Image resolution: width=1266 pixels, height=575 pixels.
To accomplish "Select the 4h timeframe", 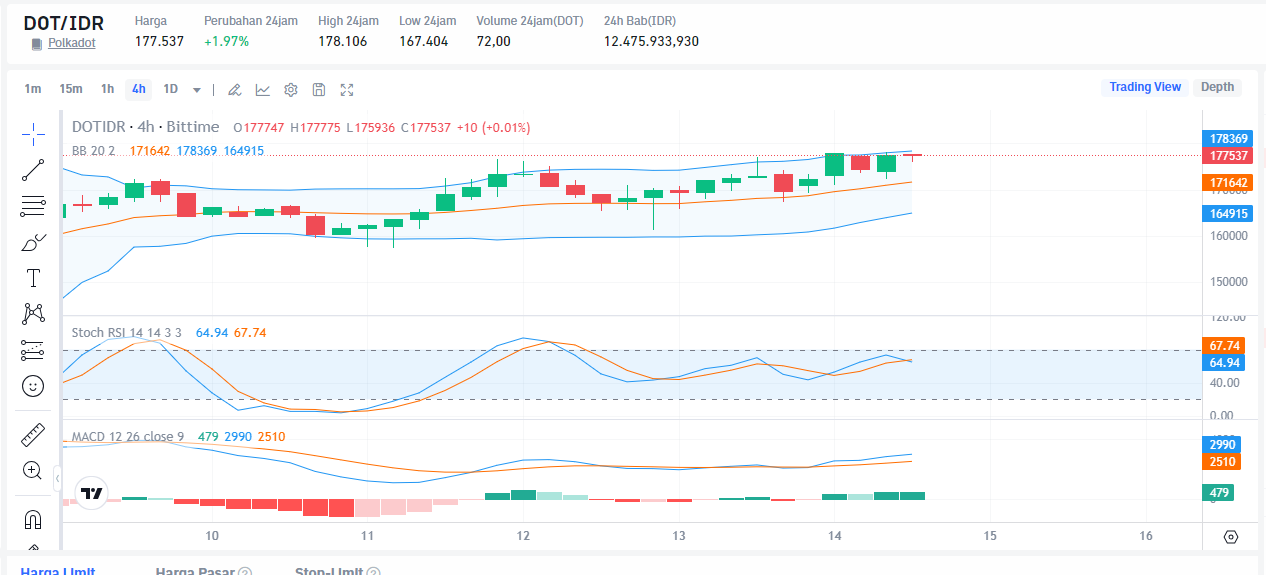I will click(x=138, y=89).
